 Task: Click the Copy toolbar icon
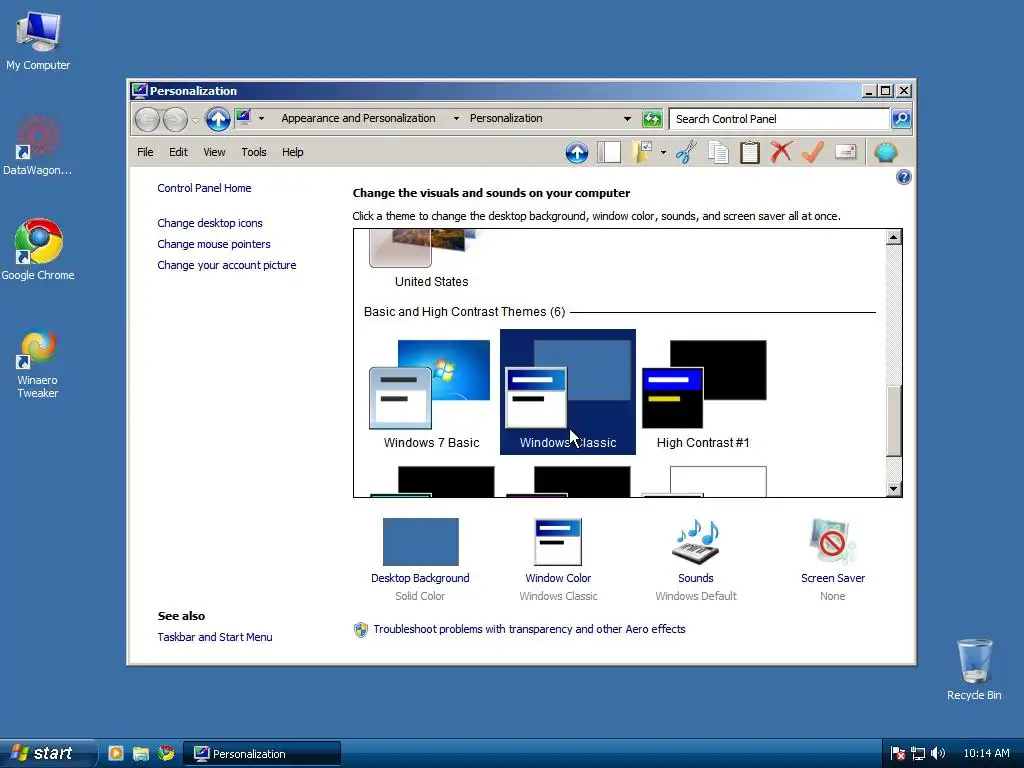click(718, 152)
